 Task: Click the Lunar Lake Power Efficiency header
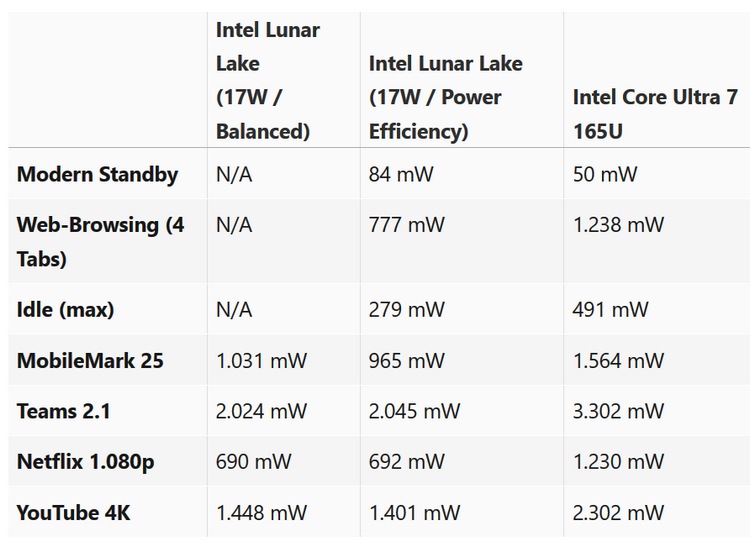click(447, 97)
